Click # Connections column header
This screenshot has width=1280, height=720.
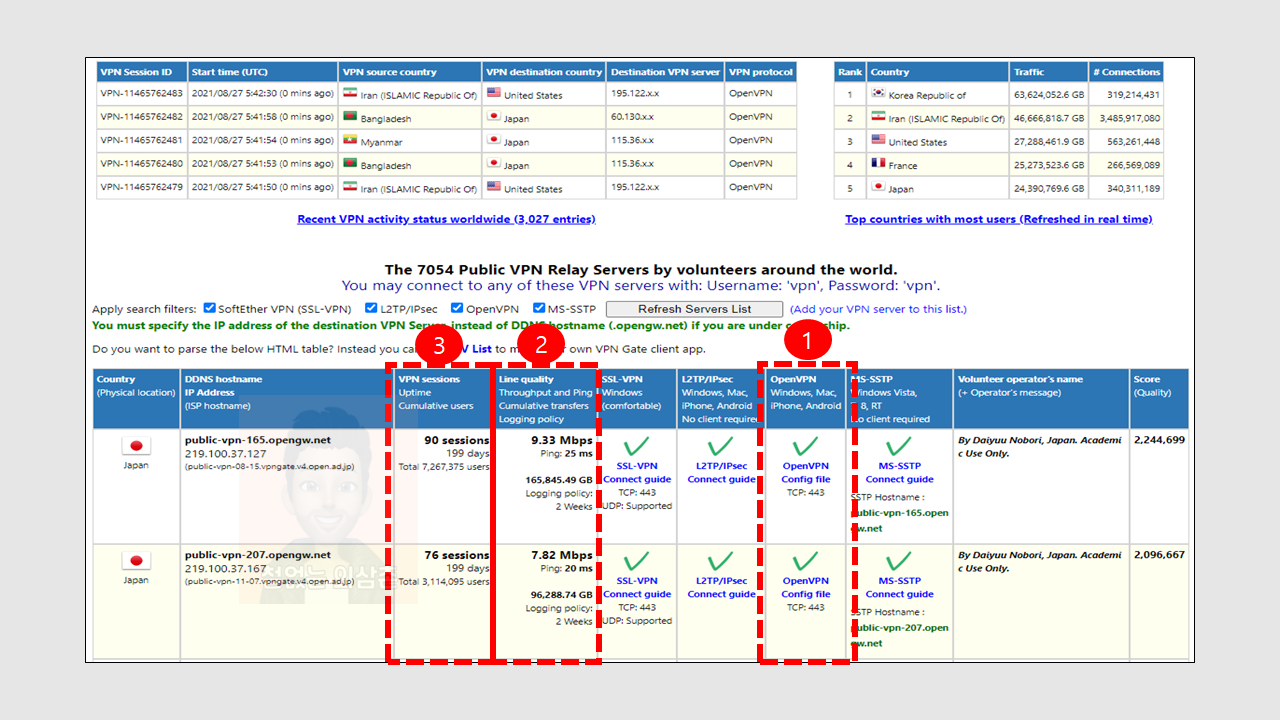coord(1126,72)
